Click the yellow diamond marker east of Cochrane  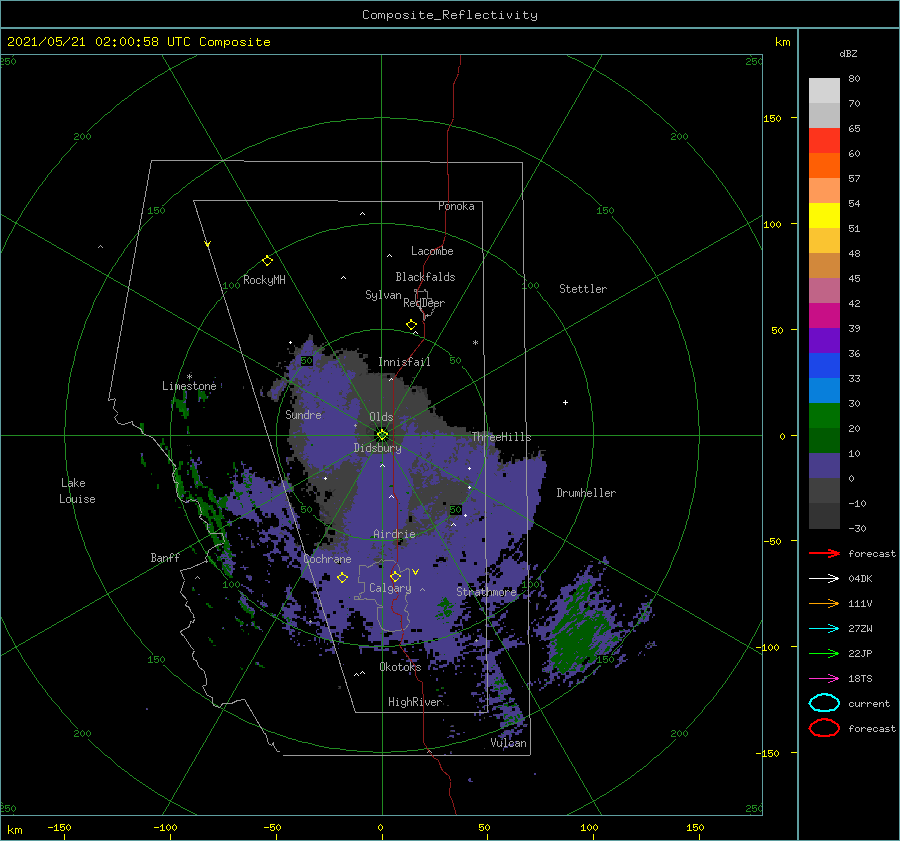[342, 577]
